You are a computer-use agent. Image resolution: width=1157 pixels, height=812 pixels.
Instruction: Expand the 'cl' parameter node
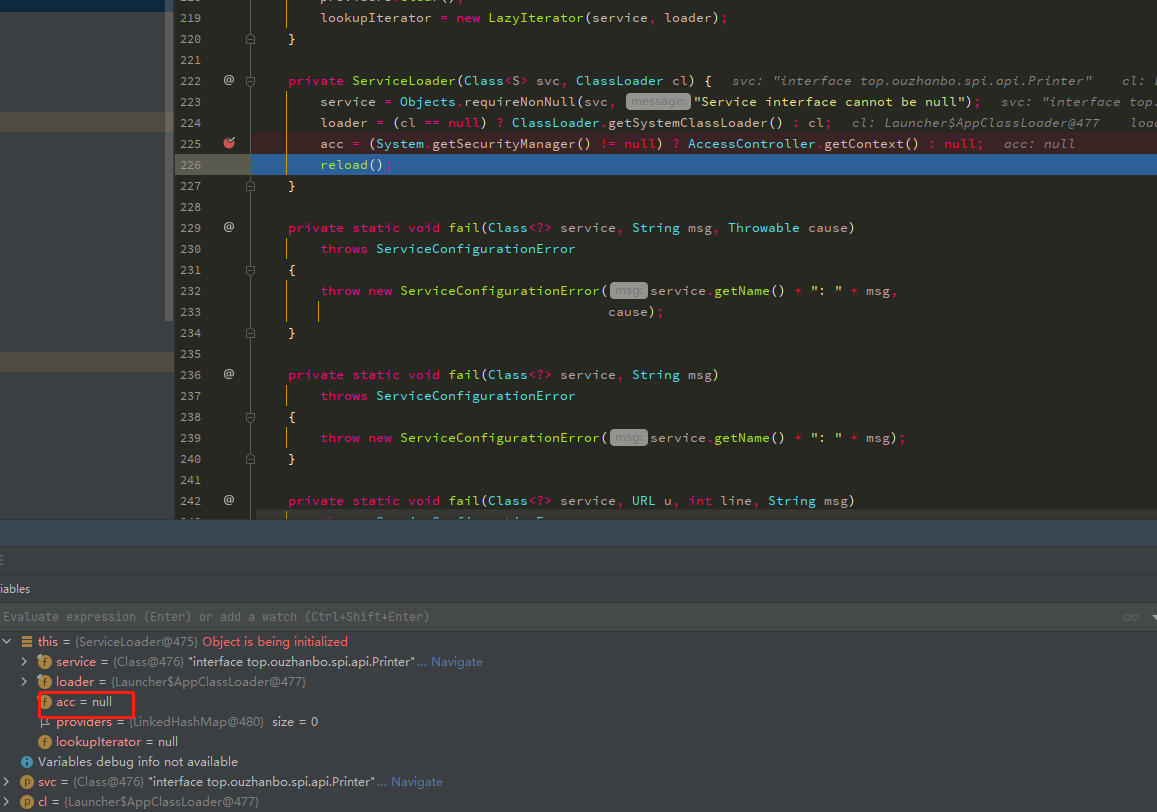[7, 802]
